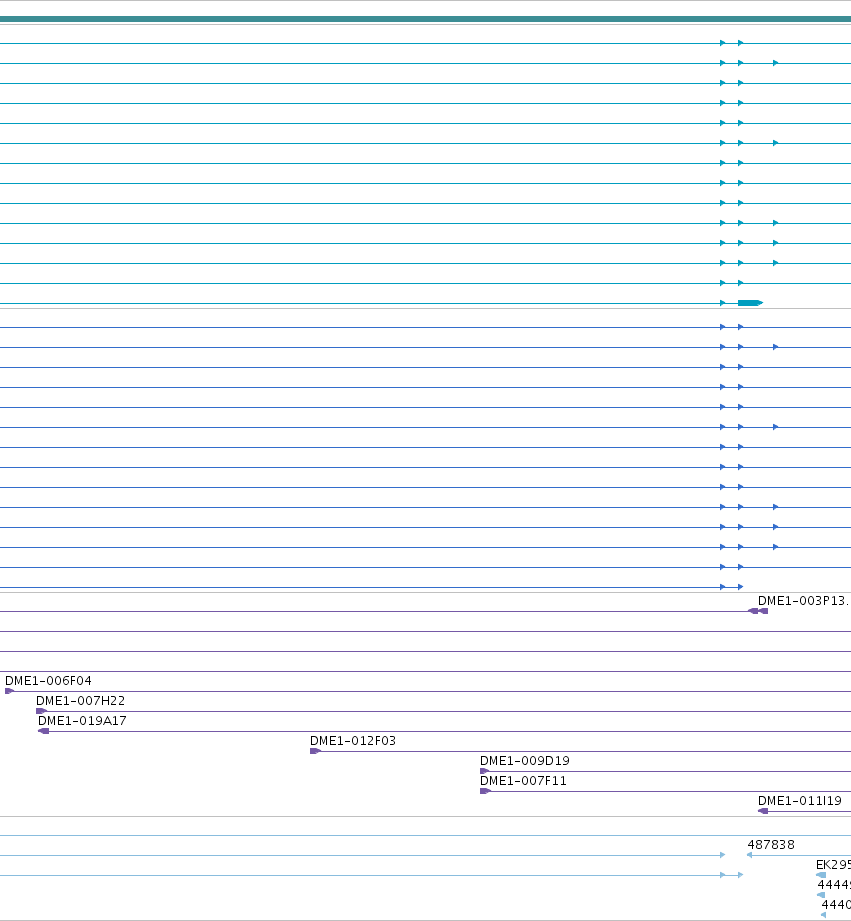The image size is (851, 921).
Task: Click the DME1-006F04 feature label
Action: 48,681
